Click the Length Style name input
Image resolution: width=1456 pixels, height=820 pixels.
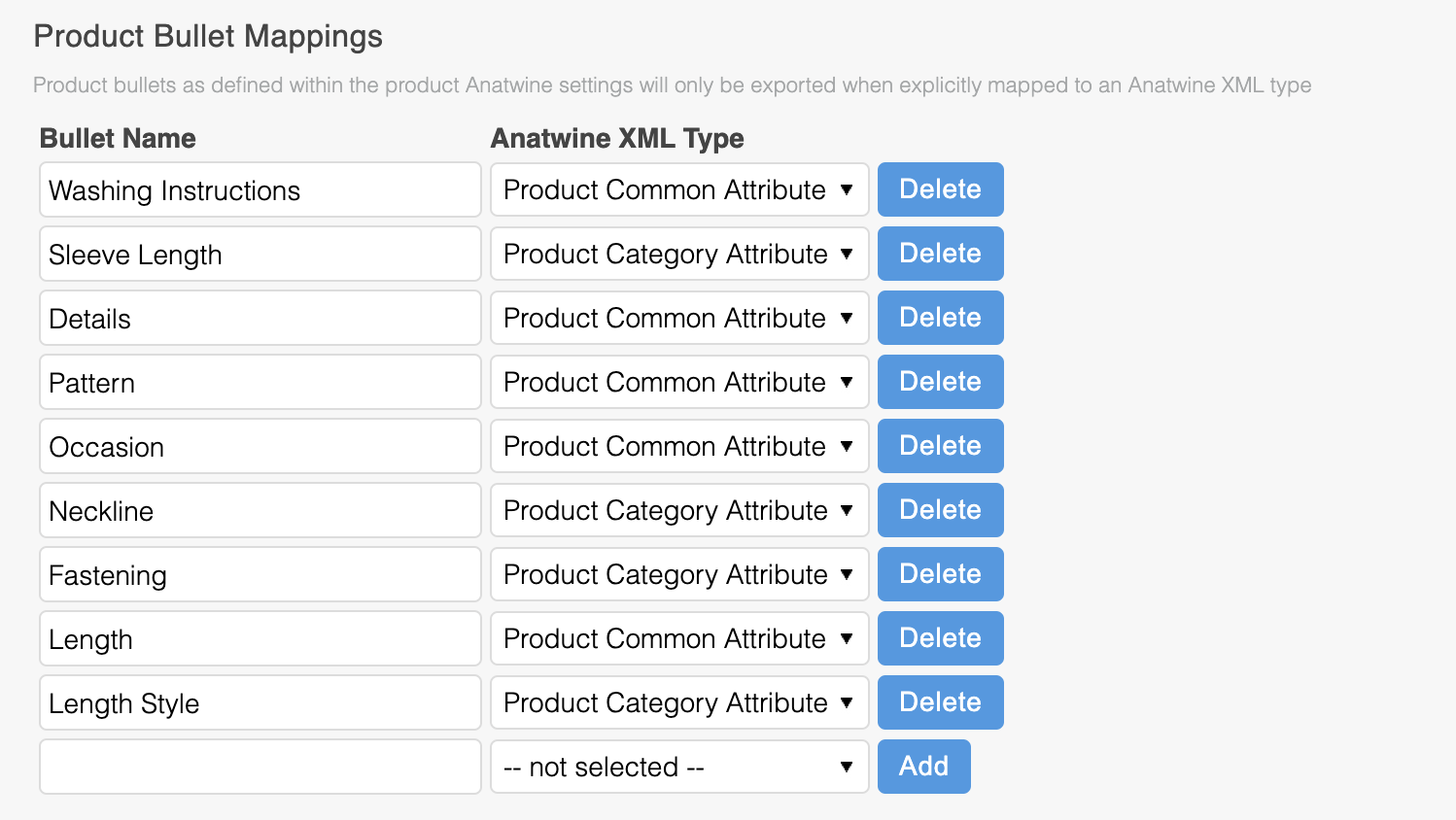(x=260, y=702)
